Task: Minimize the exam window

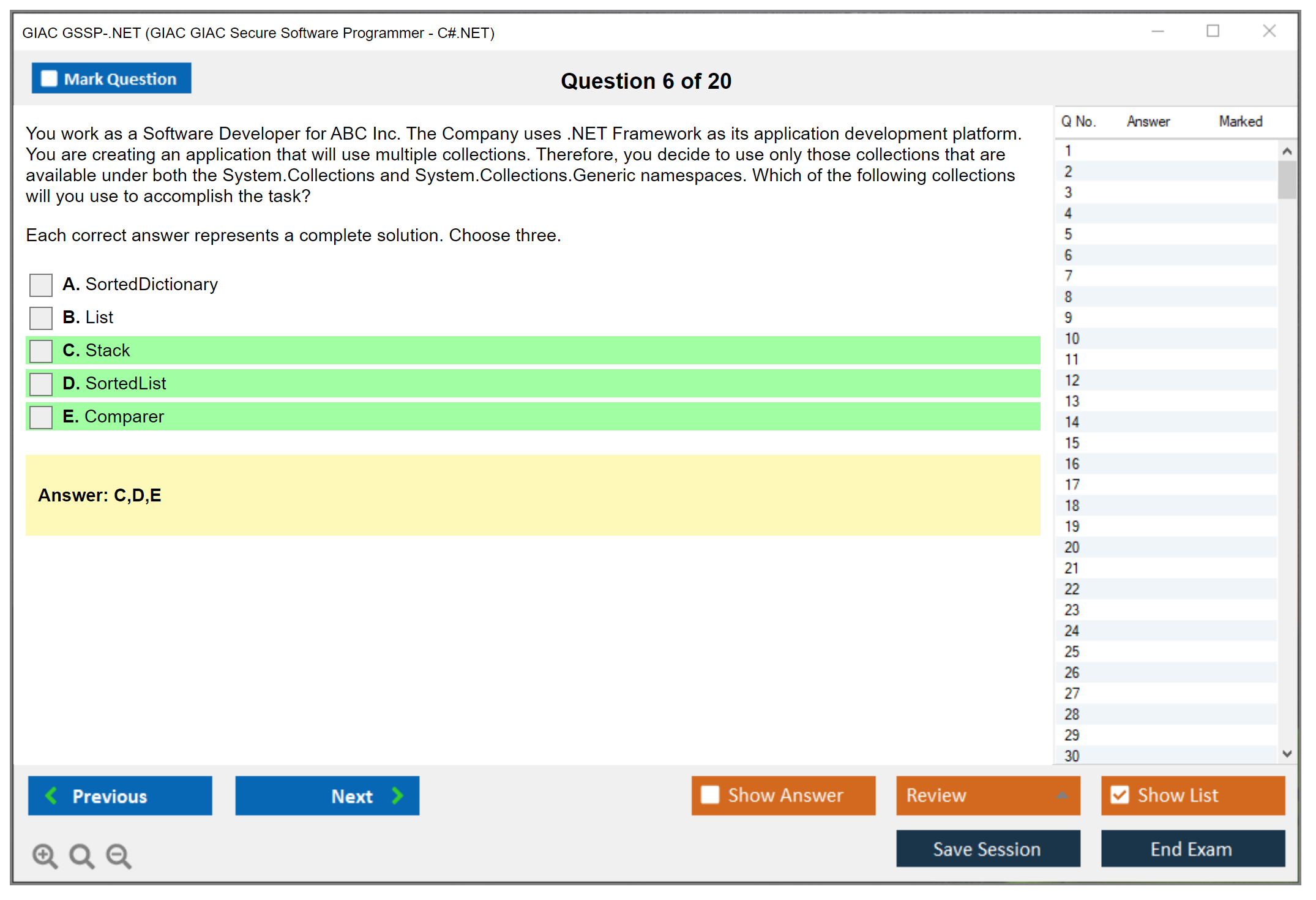Action: pos(1157,31)
